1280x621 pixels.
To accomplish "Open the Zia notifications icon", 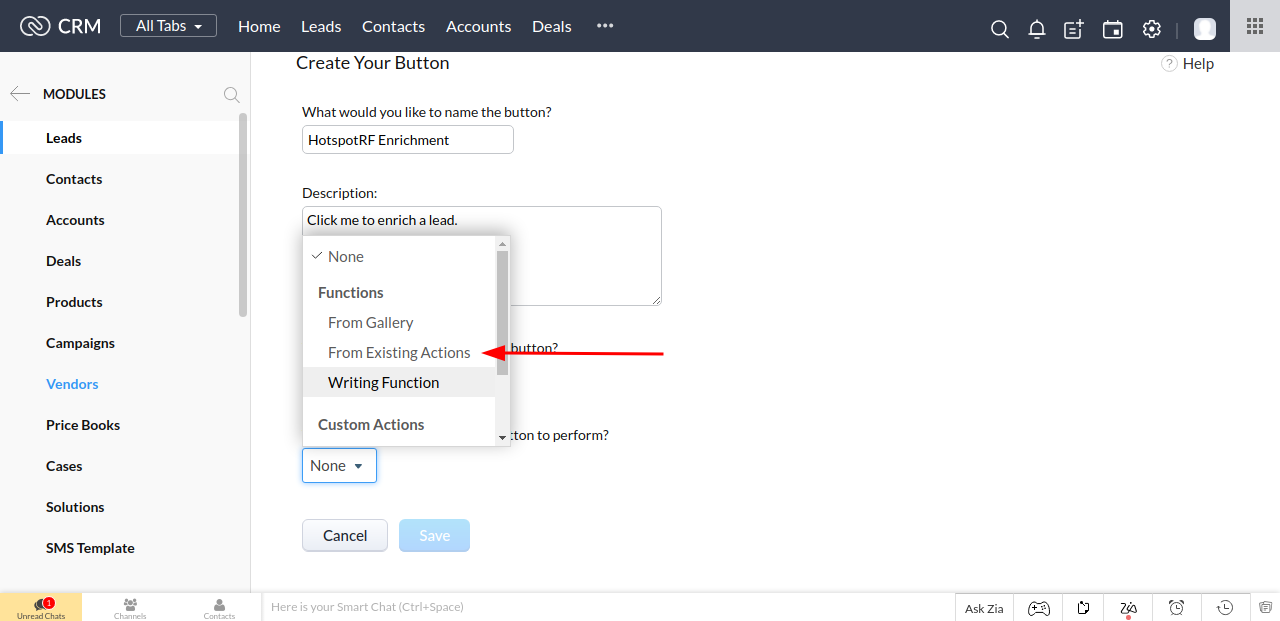I will click(1129, 608).
